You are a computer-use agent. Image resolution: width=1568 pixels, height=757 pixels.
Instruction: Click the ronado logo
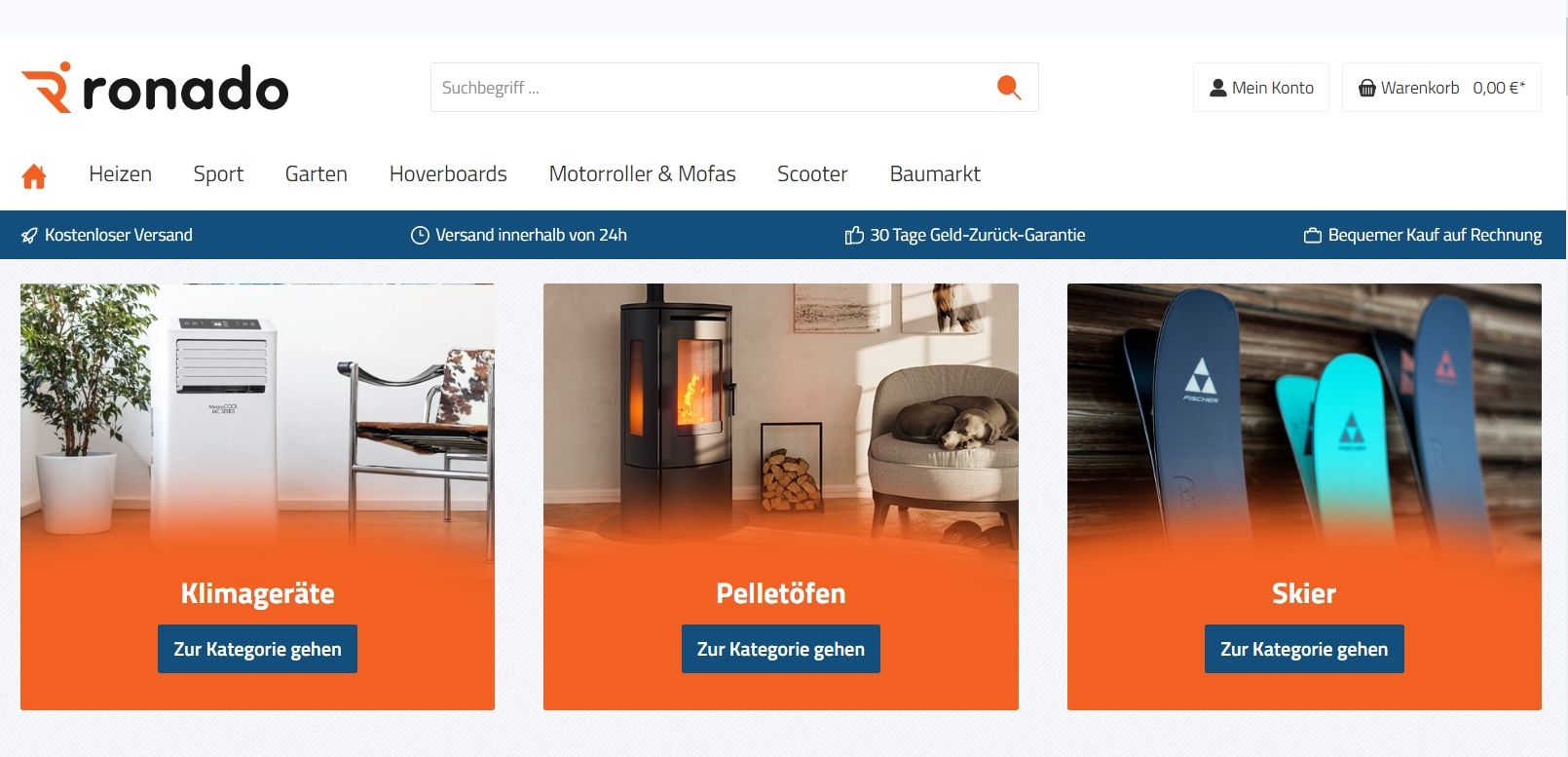(155, 88)
